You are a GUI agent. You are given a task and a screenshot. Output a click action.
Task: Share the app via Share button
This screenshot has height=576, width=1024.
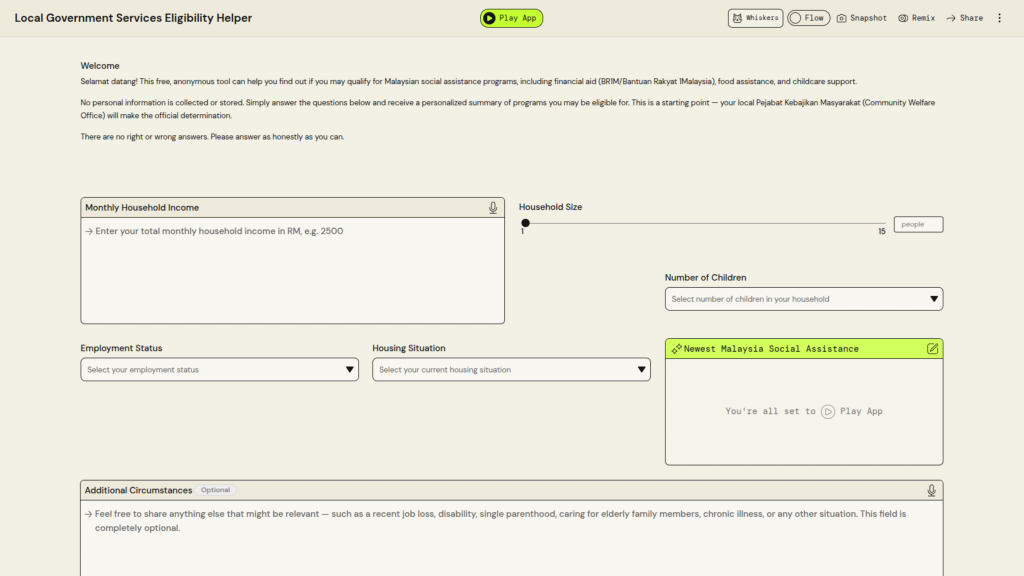(x=964, y=18)
